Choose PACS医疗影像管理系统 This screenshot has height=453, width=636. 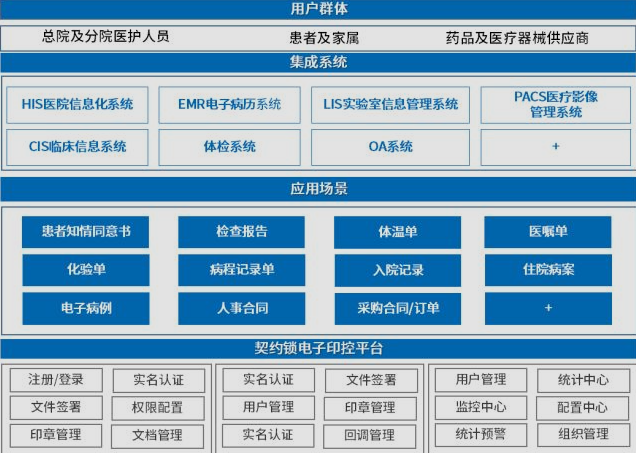[555, 105]
